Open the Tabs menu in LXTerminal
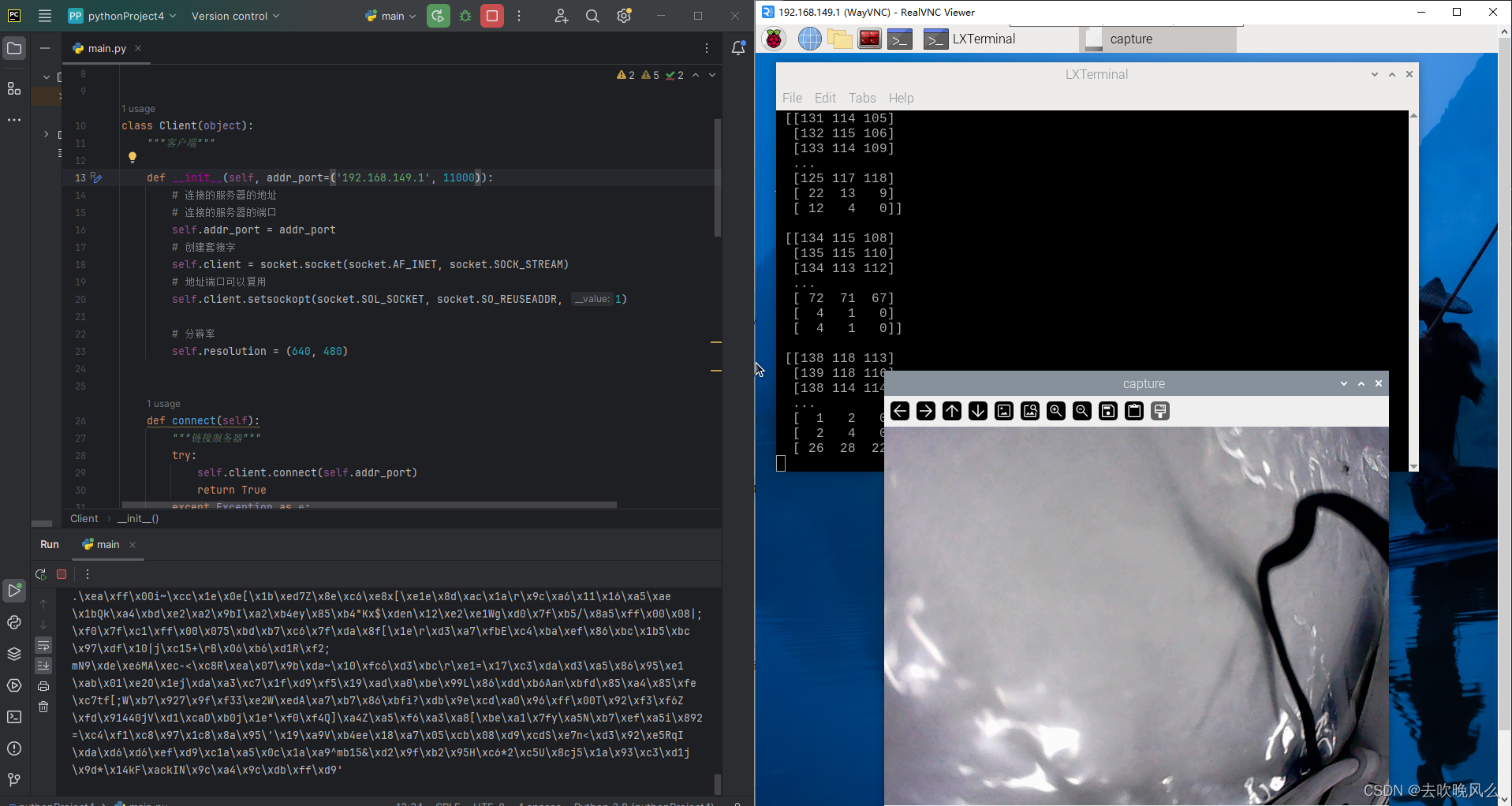Screen dimensions: 1512x806 [x=862, y=98]
